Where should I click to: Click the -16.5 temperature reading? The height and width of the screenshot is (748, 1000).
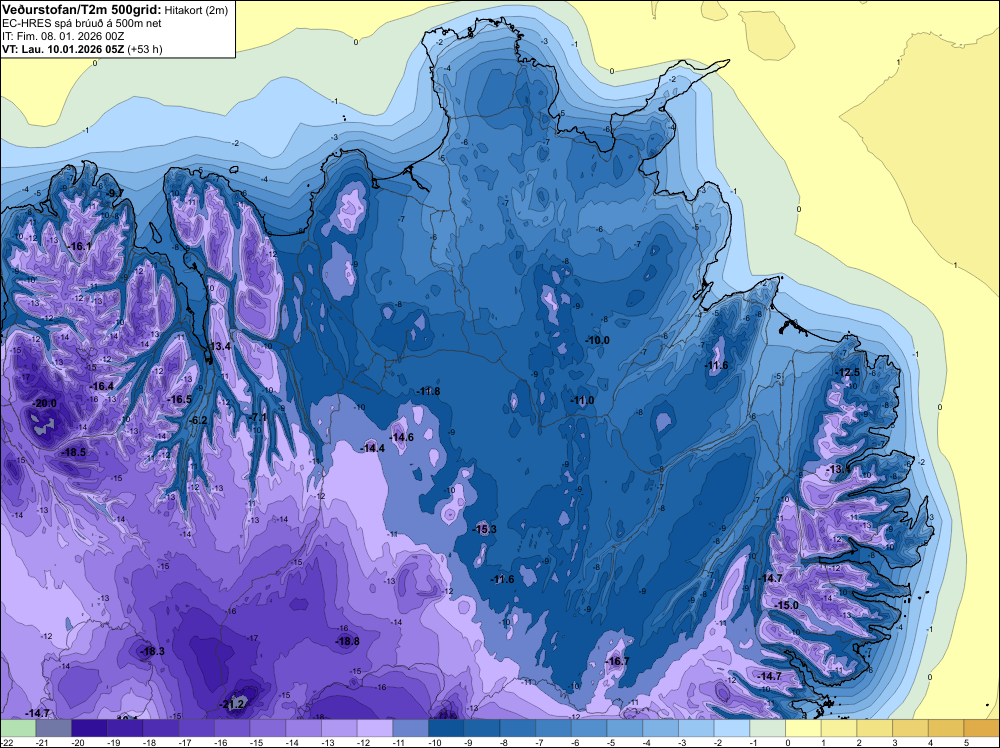pos(179,399)
